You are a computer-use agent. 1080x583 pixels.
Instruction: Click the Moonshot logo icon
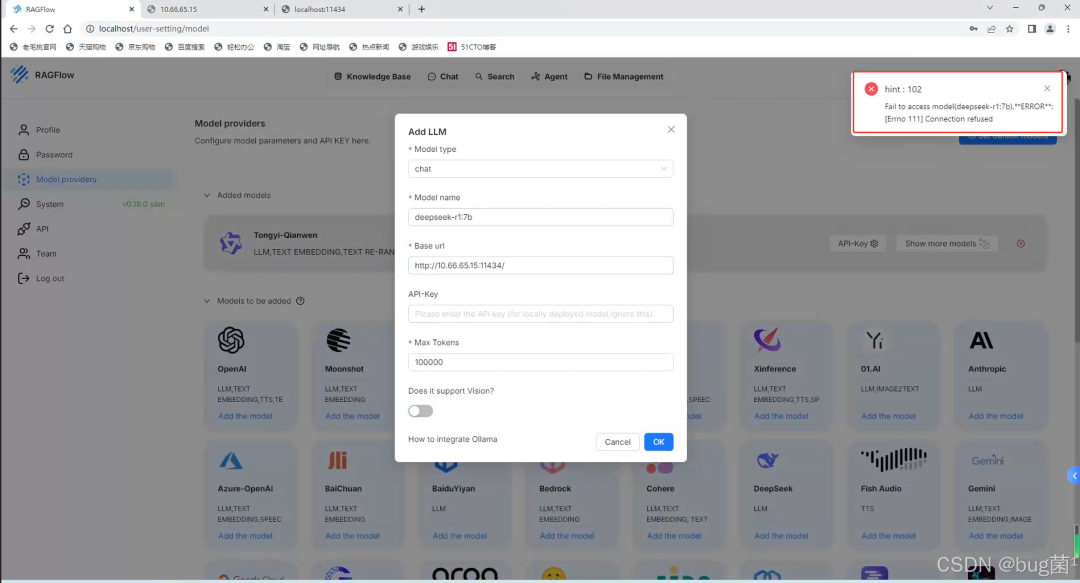pos(338,340)
